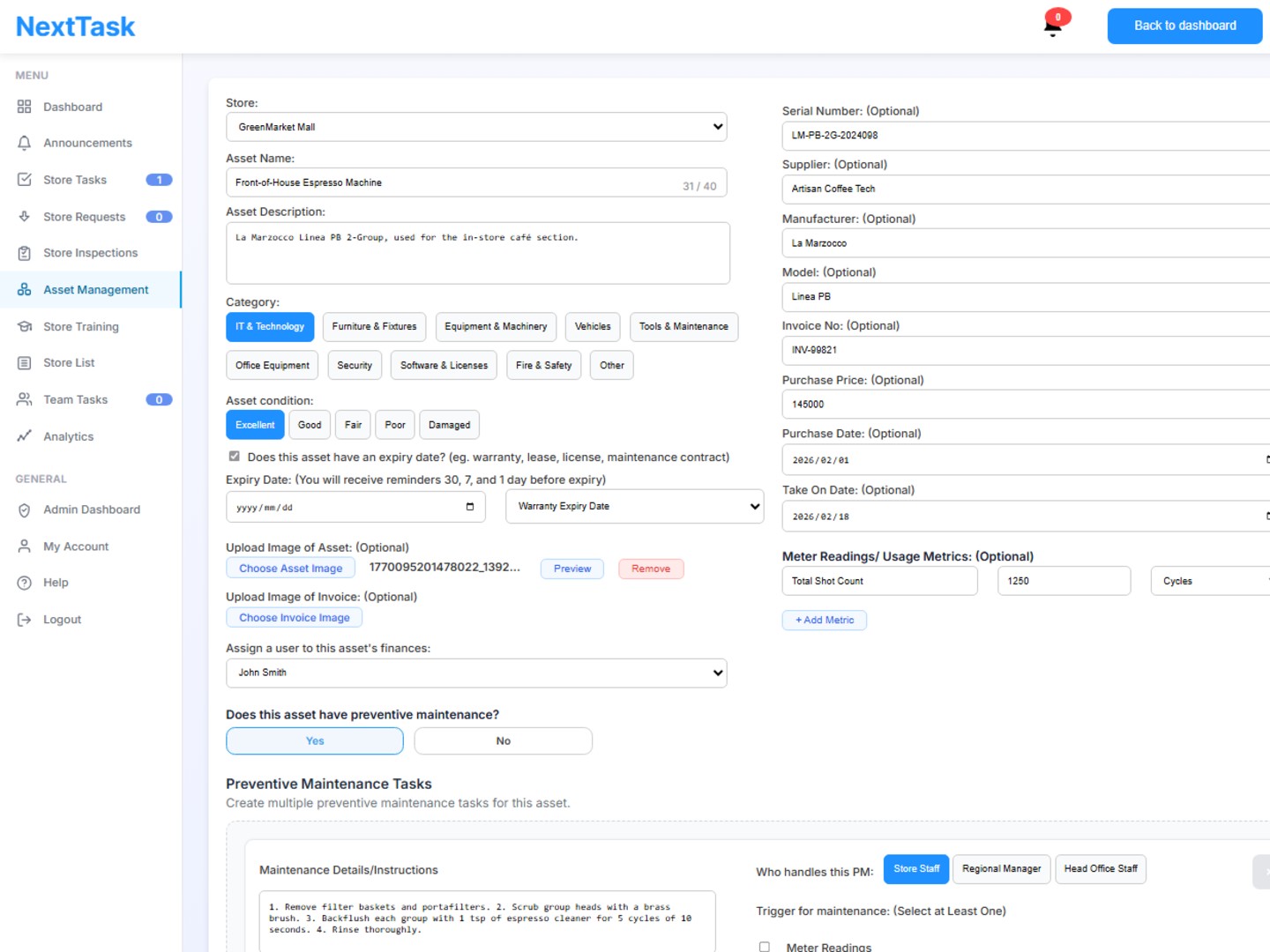The width and height of the screenshot is (1270, 952).
Task: Click the Serial Number input field
Action: tap(1026, 136)
